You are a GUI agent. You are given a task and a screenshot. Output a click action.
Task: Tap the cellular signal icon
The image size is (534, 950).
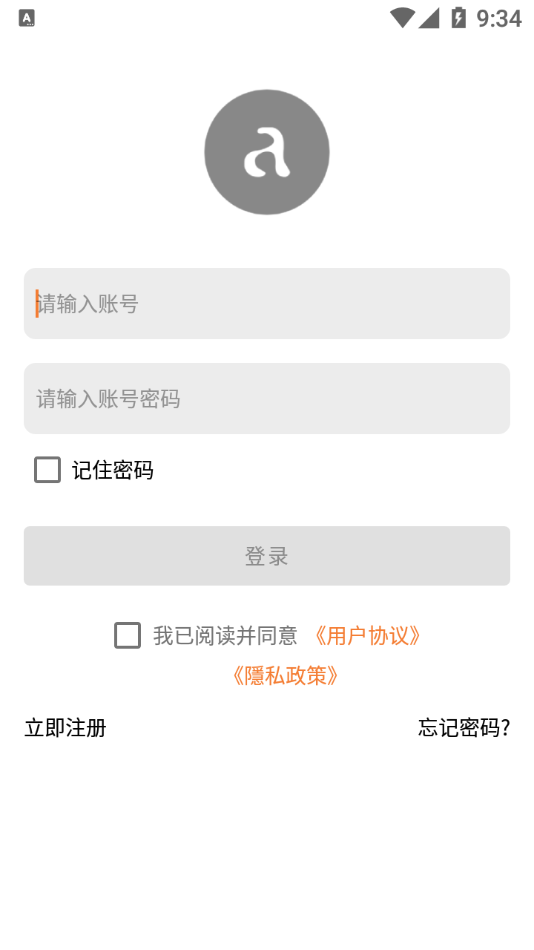click(x=429, y=18)
